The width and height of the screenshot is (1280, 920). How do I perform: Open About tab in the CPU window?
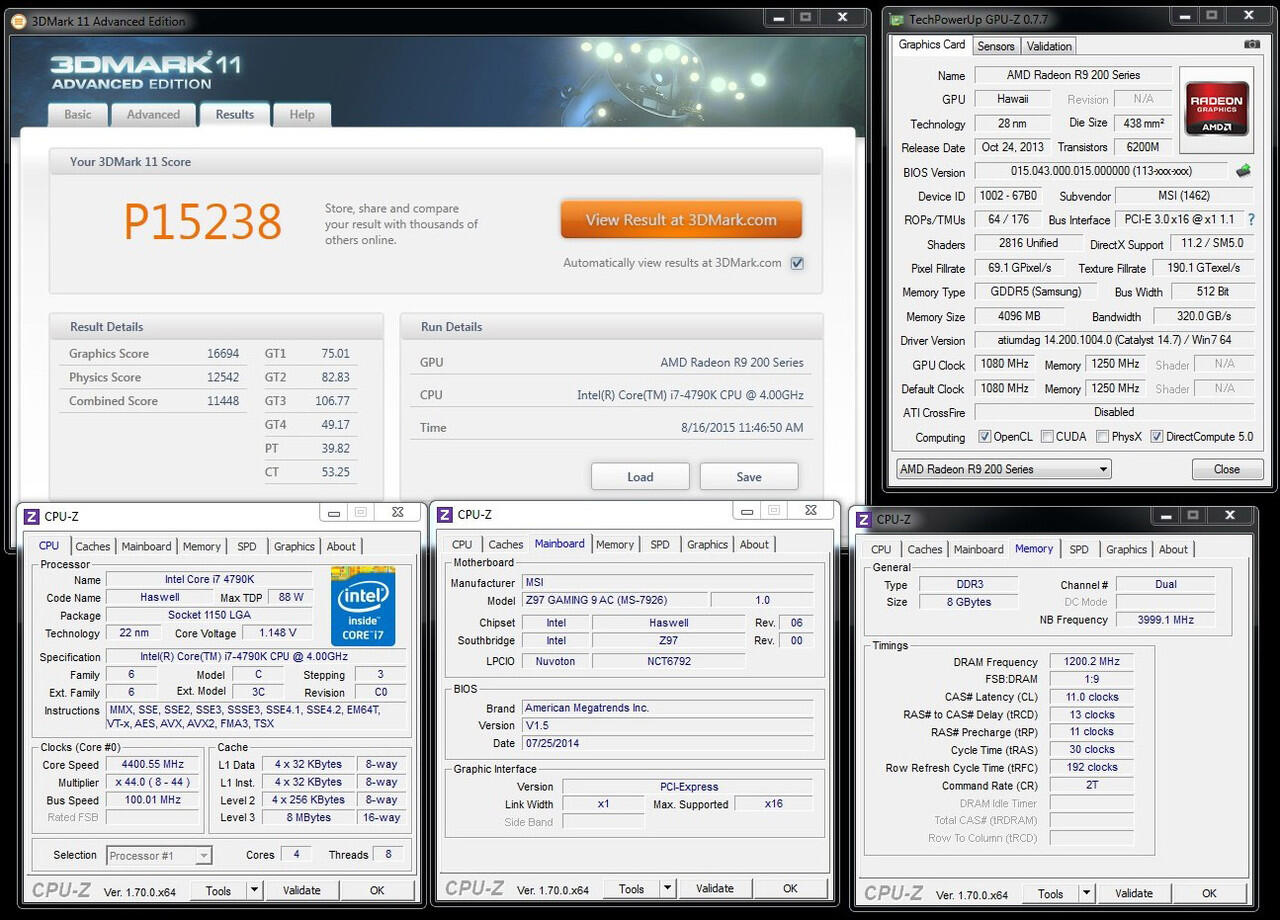[x=341, y=546]
